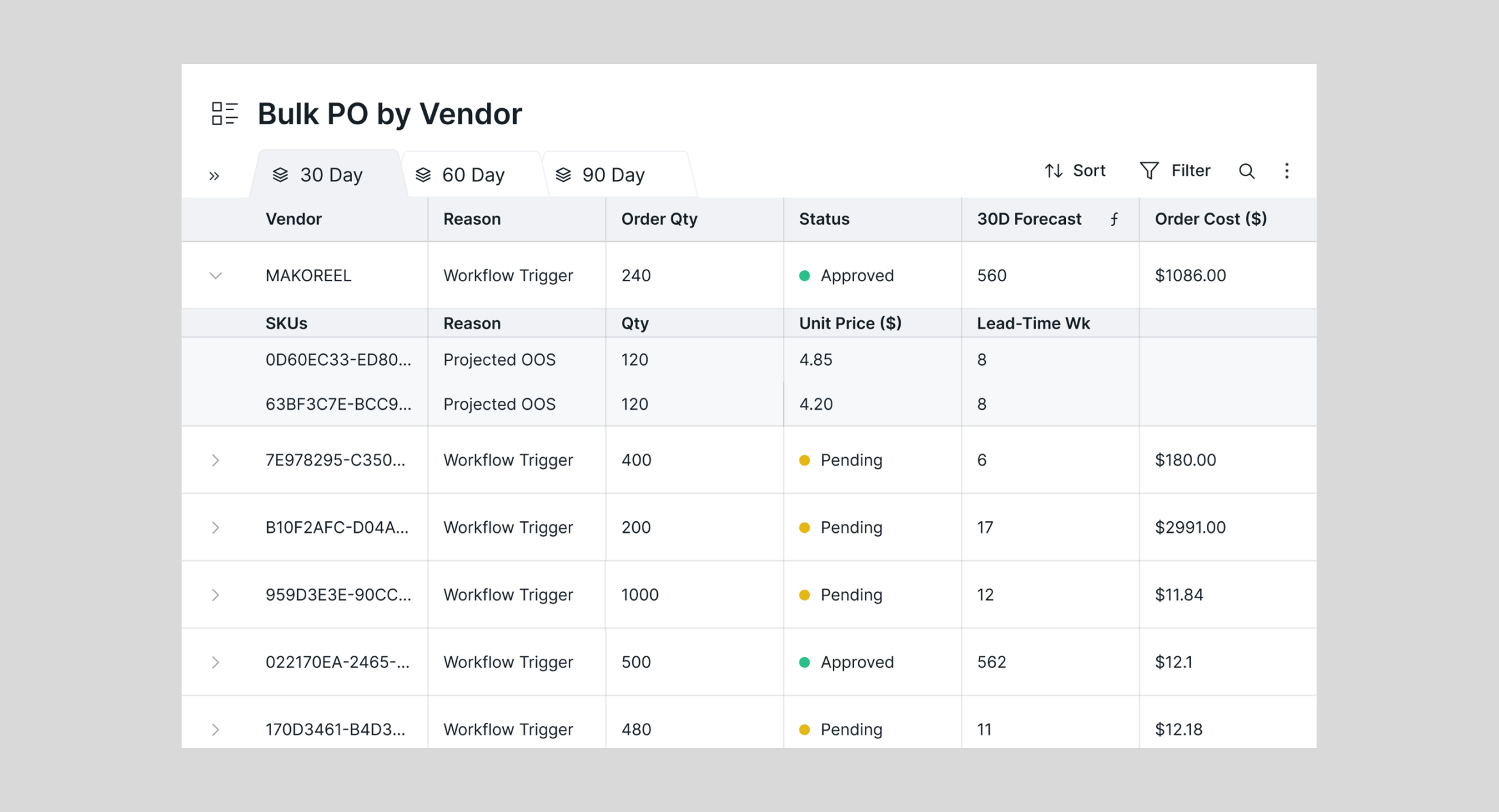Expand the 170D3461-B4D3 vendor row
The width and height of the screenshot is (1499, 812).
[x=215, y=729]
